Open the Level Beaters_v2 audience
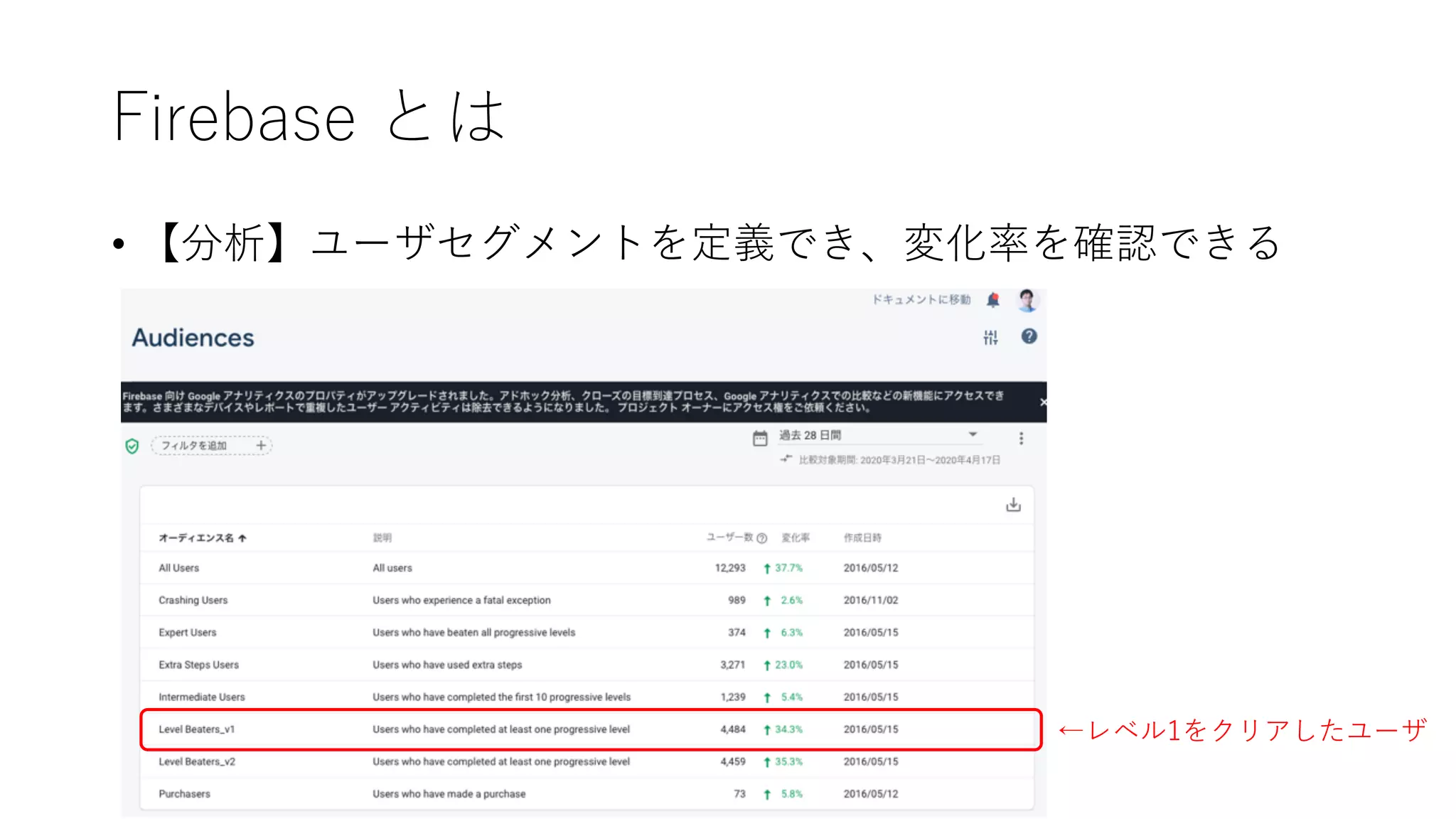The image size is (1456, 819). pos(197,761)
